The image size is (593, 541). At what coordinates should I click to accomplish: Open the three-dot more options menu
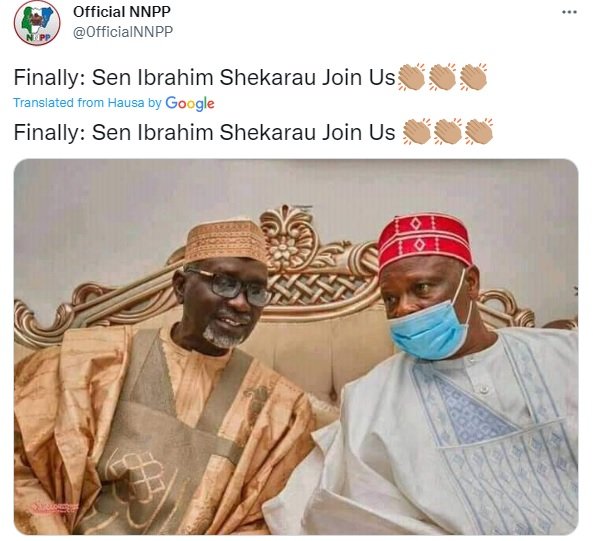pyautogui.click(x=569, y=12)
